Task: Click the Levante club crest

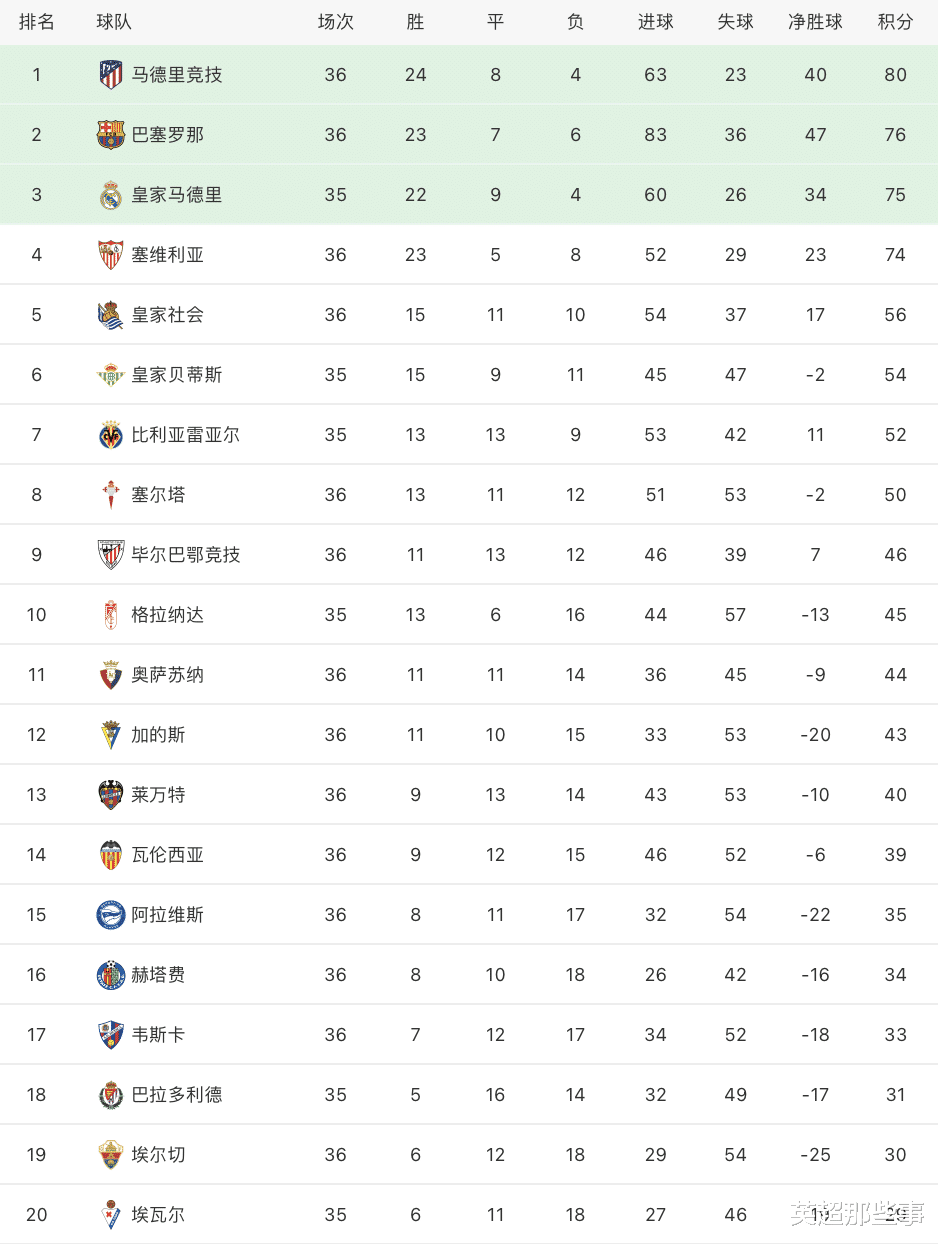Action: [110, 795]
